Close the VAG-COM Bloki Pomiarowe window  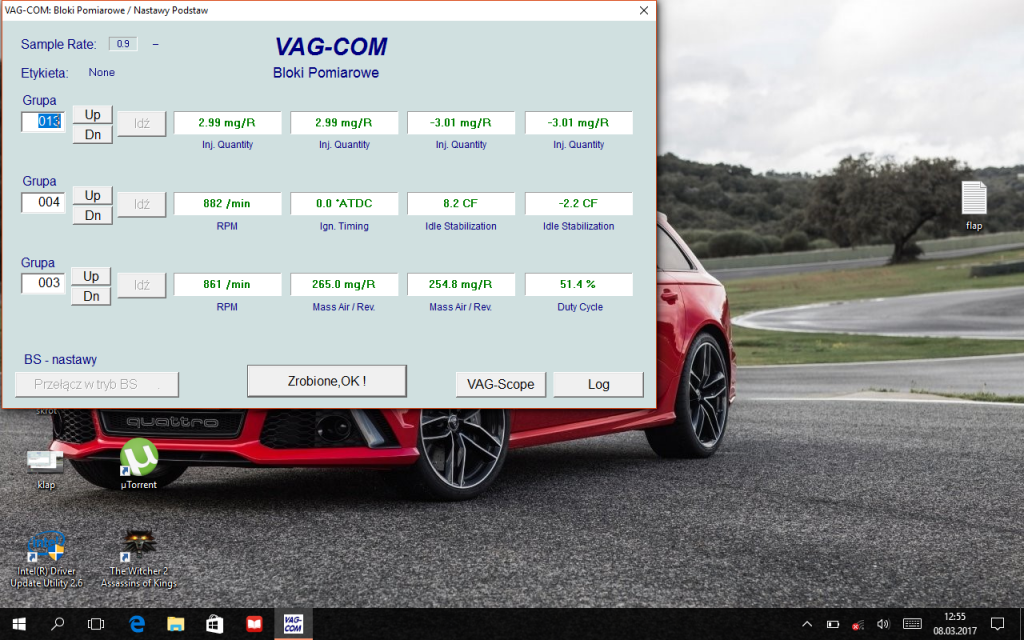(644, 10)
